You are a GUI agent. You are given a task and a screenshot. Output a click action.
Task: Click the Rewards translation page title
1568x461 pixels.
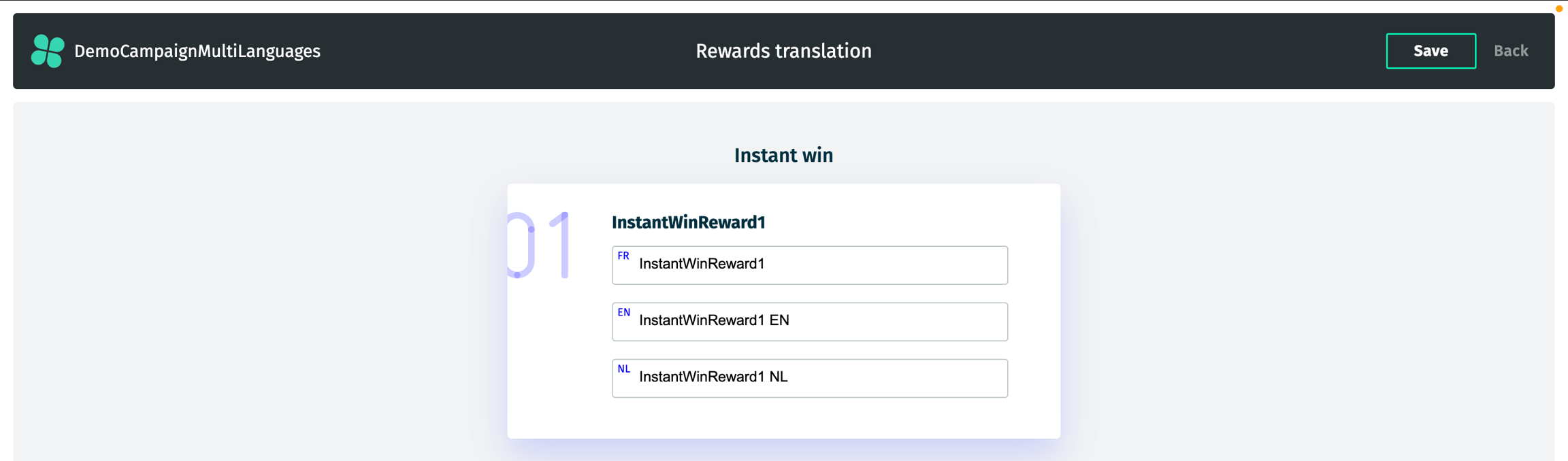783,51
